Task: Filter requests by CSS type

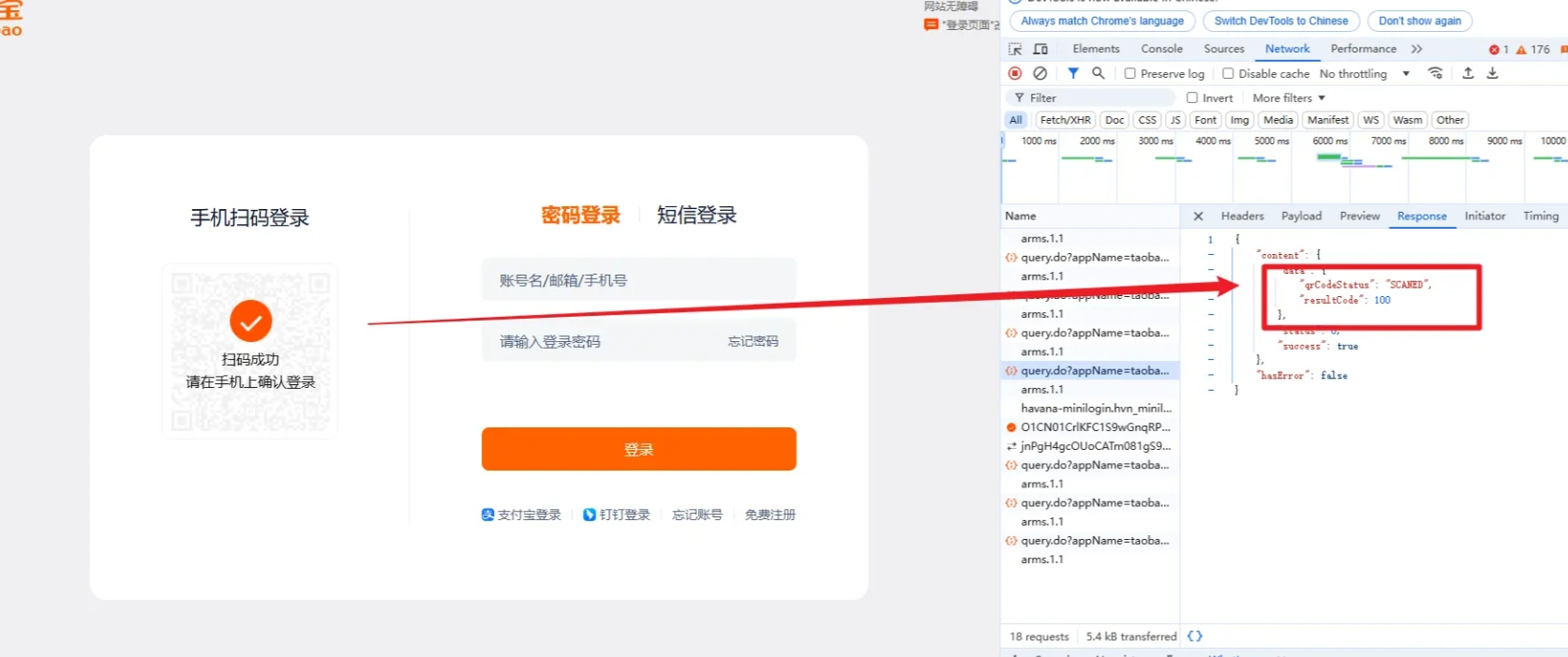Action: pos(1147,120)
